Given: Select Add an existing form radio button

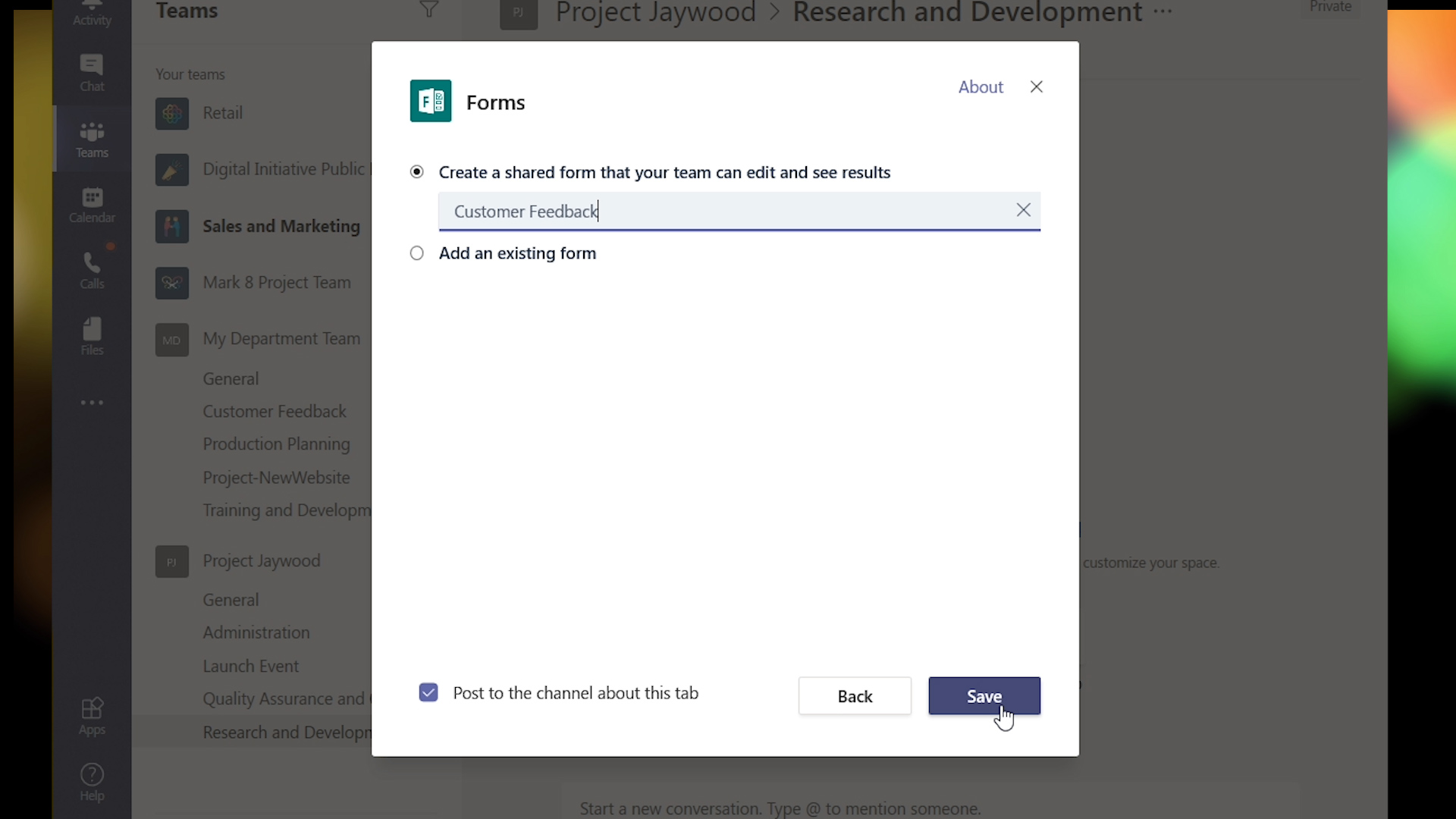Looking at the screenshot, I should [417, 253].
